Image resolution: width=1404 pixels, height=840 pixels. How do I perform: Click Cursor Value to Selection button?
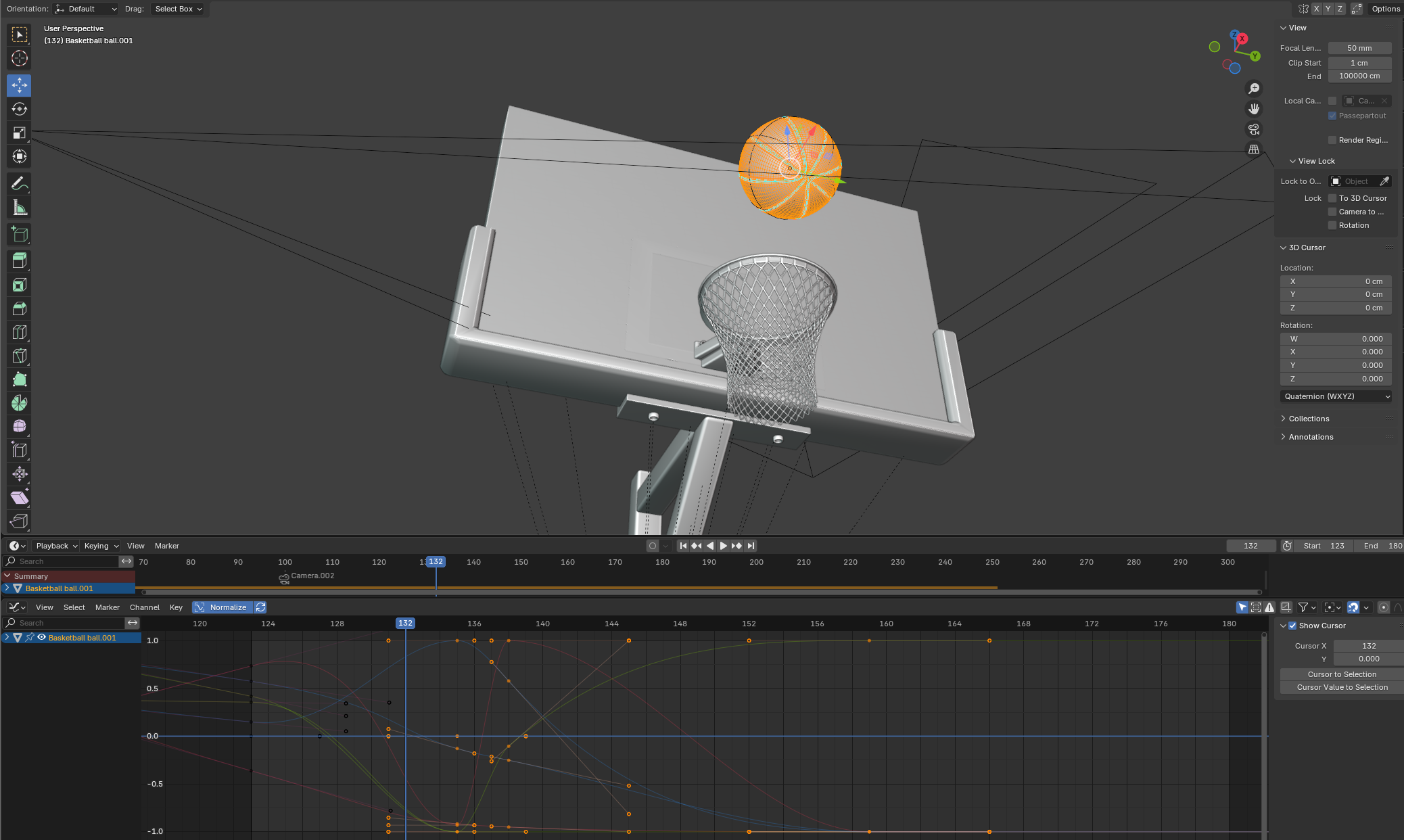1342,687
